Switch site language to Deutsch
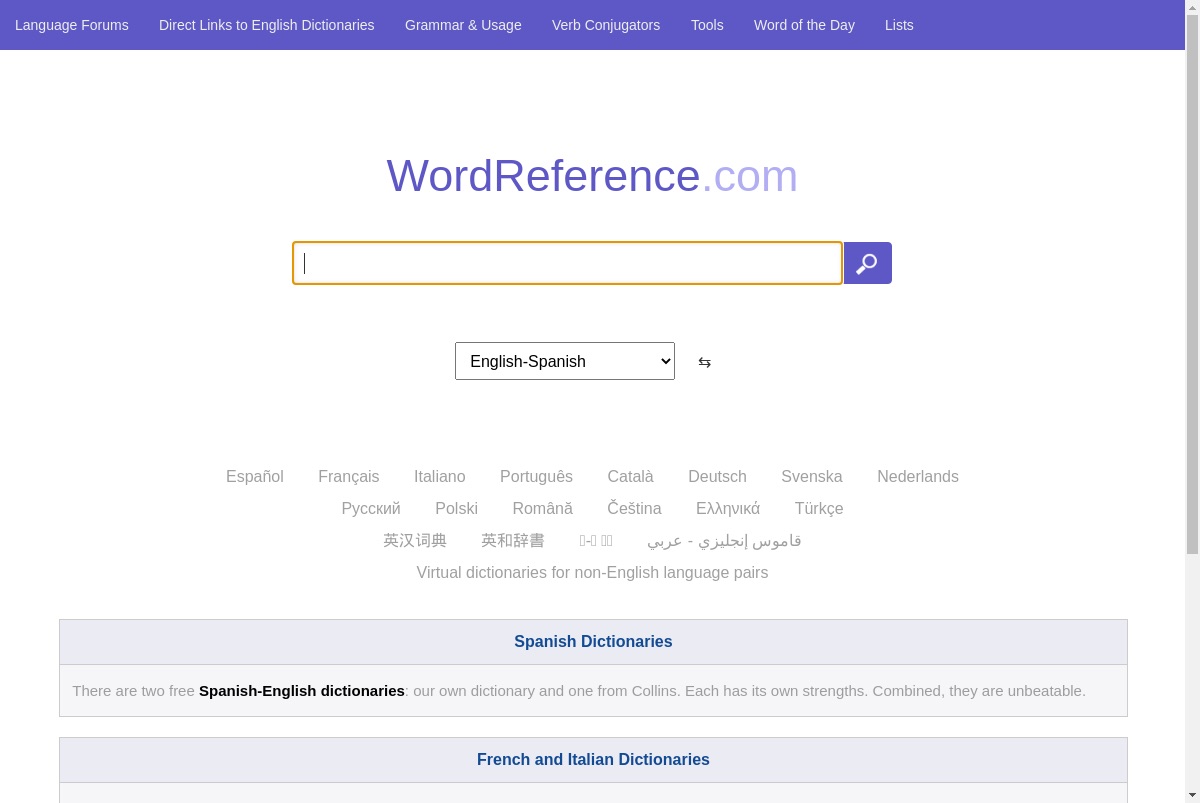Screen dimensions: 1200x803 point(717,477)
